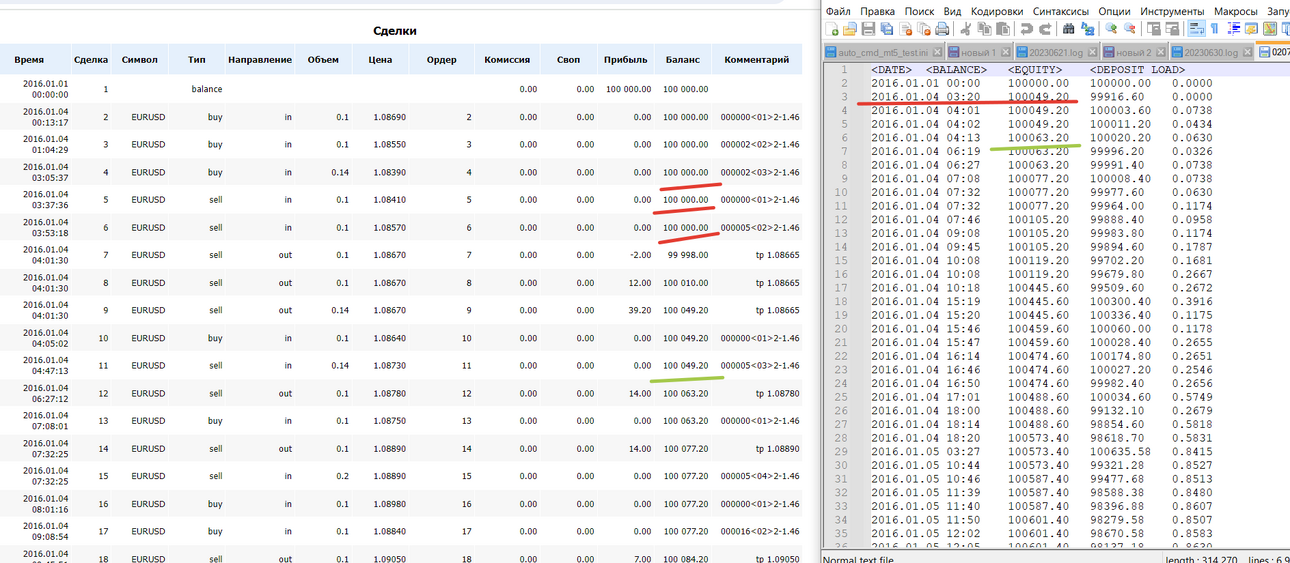This screenshot has width=1290, height=563.
Task: Select the price cell 1.08390
Action: [x=388, y=172]
